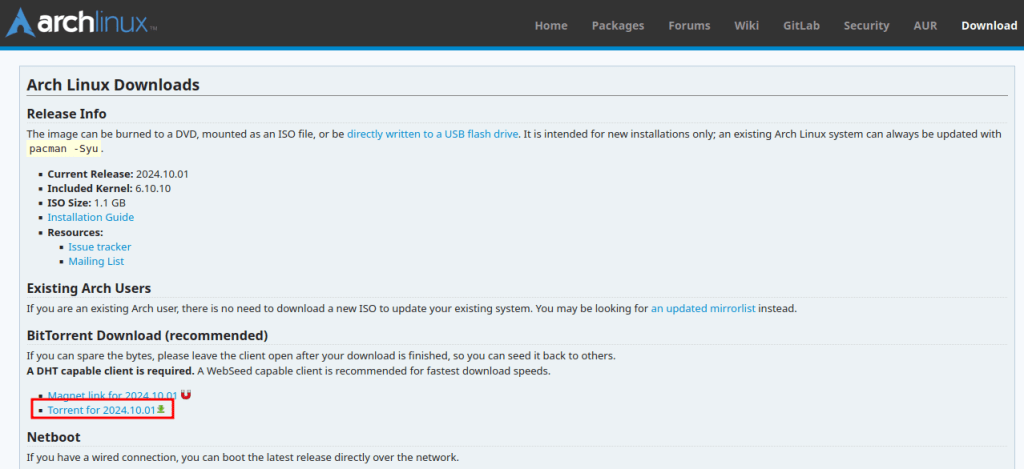
Task: Click Magnet link for 2024.10.01
Action: (112, 396)
